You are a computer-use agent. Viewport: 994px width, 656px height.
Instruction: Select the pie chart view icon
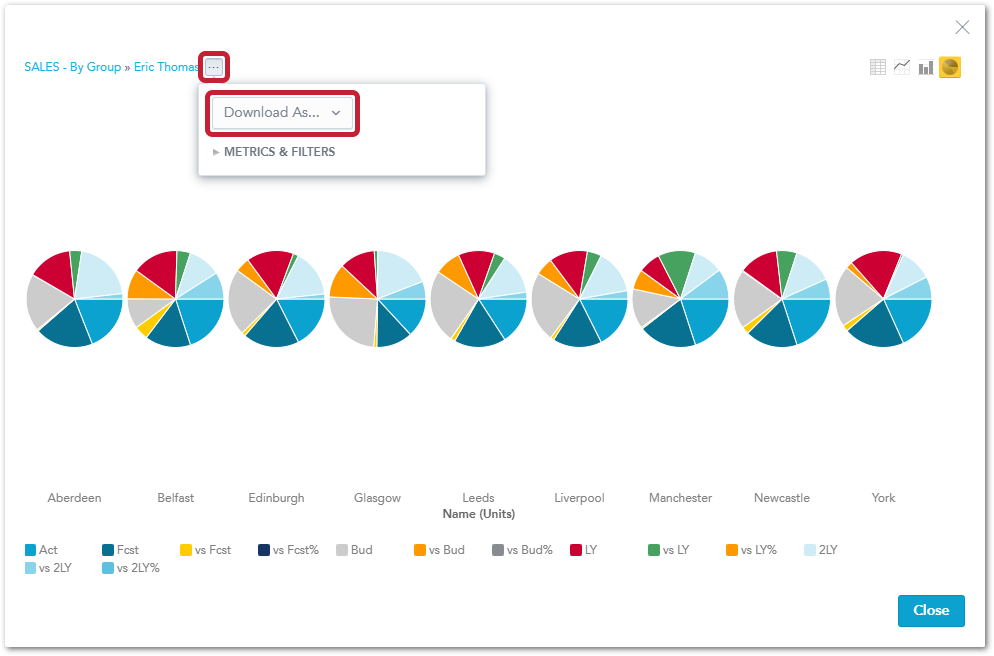[950, 67]
